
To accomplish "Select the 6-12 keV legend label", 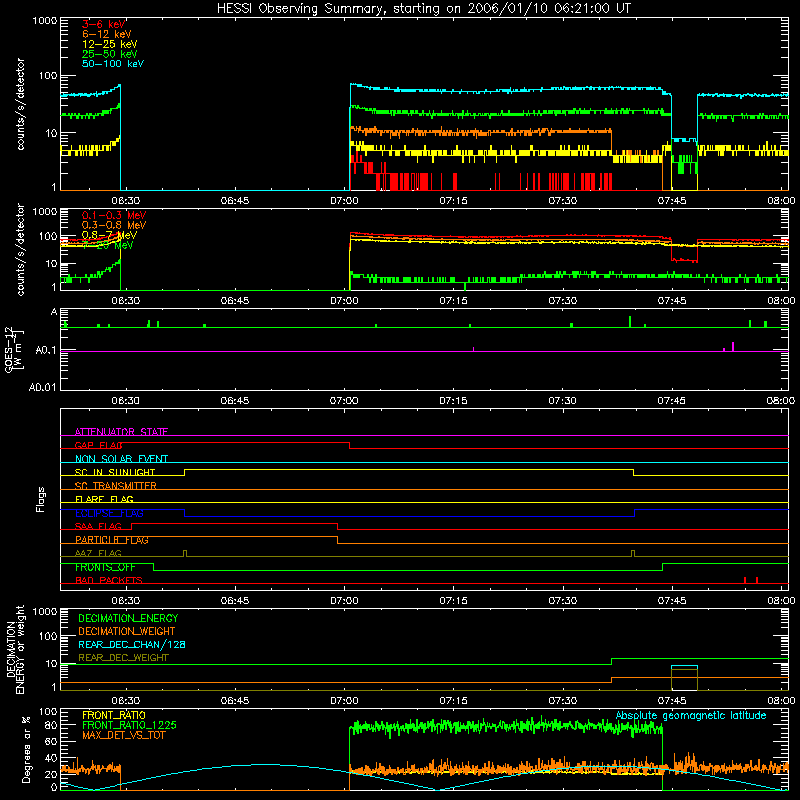I will (107, 34).
